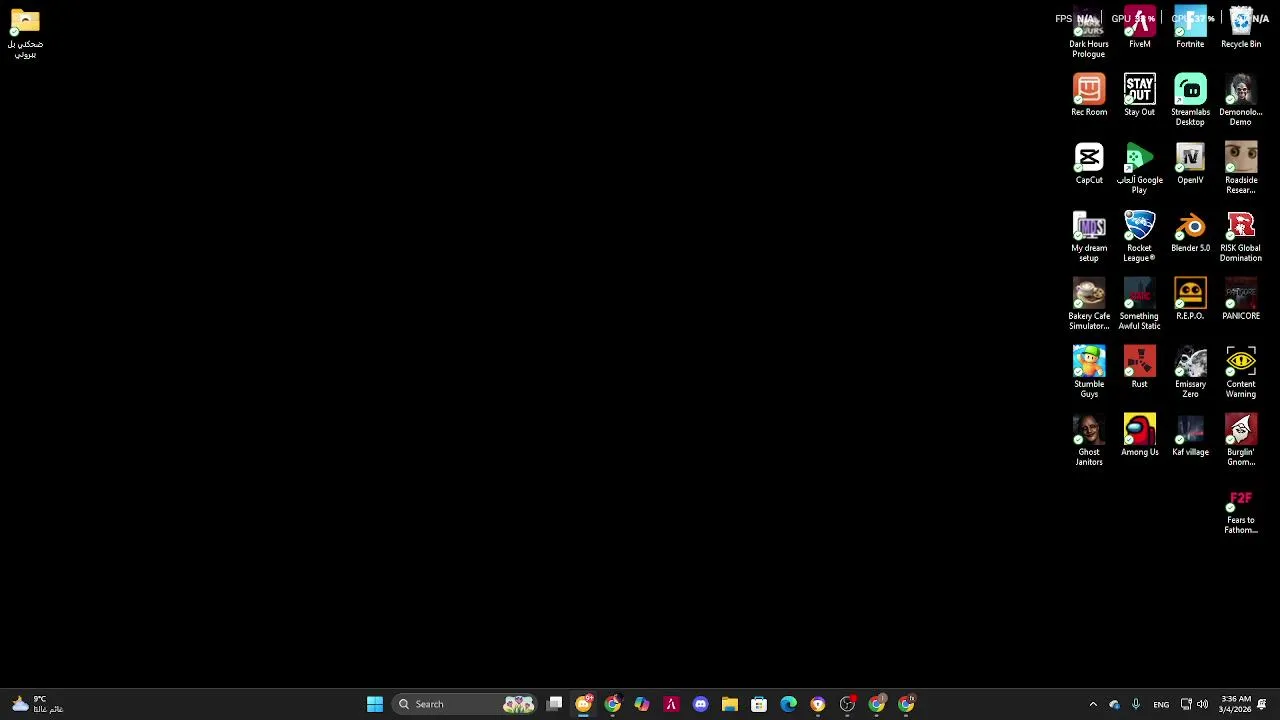Open the taskbar app with 9+ badge
The width and height of the screenshot is (1280, 720).
click(x=584, y=704)
